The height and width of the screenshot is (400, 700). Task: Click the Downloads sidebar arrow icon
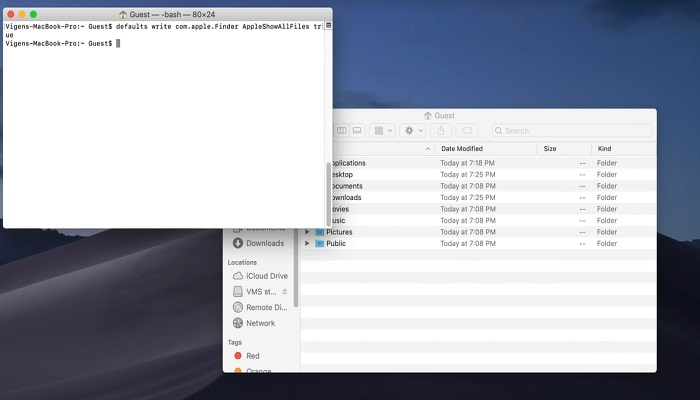pos(238,243)
